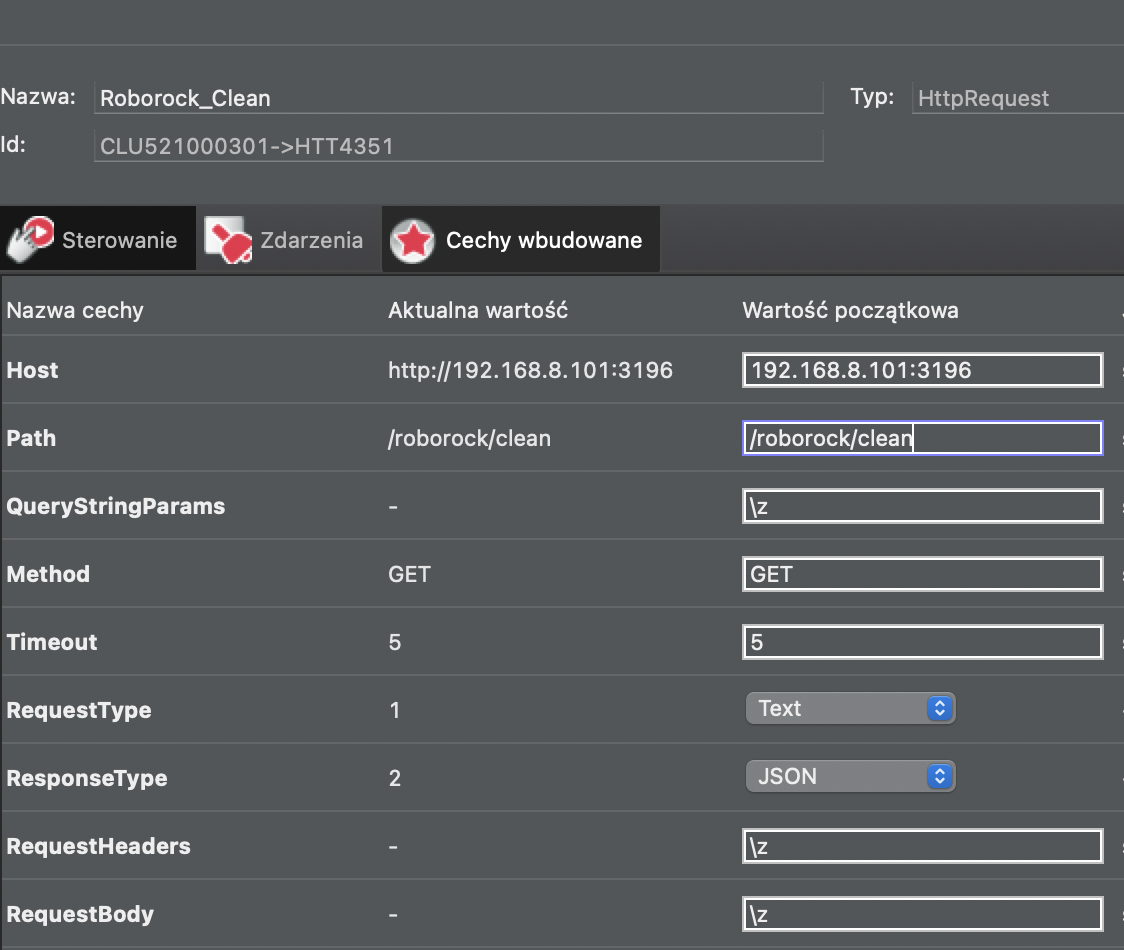Open the ResponseType JSON dropdown
Screen dimensions: 1124x950
pos(850,776)
